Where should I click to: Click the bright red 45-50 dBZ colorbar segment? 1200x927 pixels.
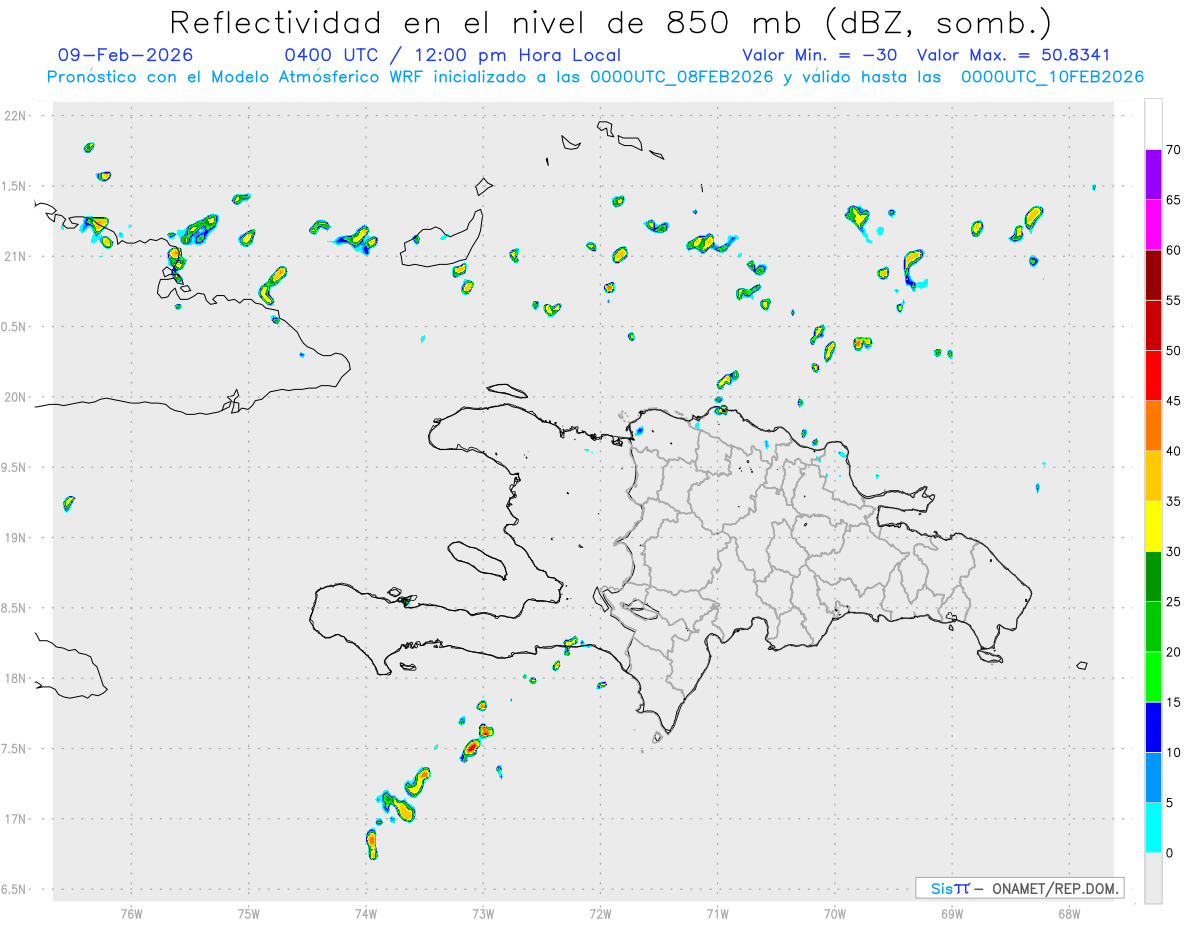coord(1153,376)
